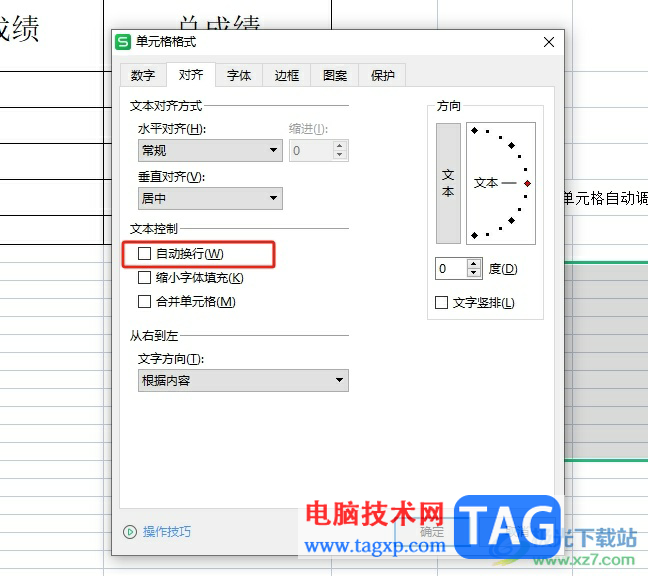Image resolution: width=648 pixels, height=576 pixels.
Task: Toggle 合并单元格(M) checkbox
Action: coord(144,301)
